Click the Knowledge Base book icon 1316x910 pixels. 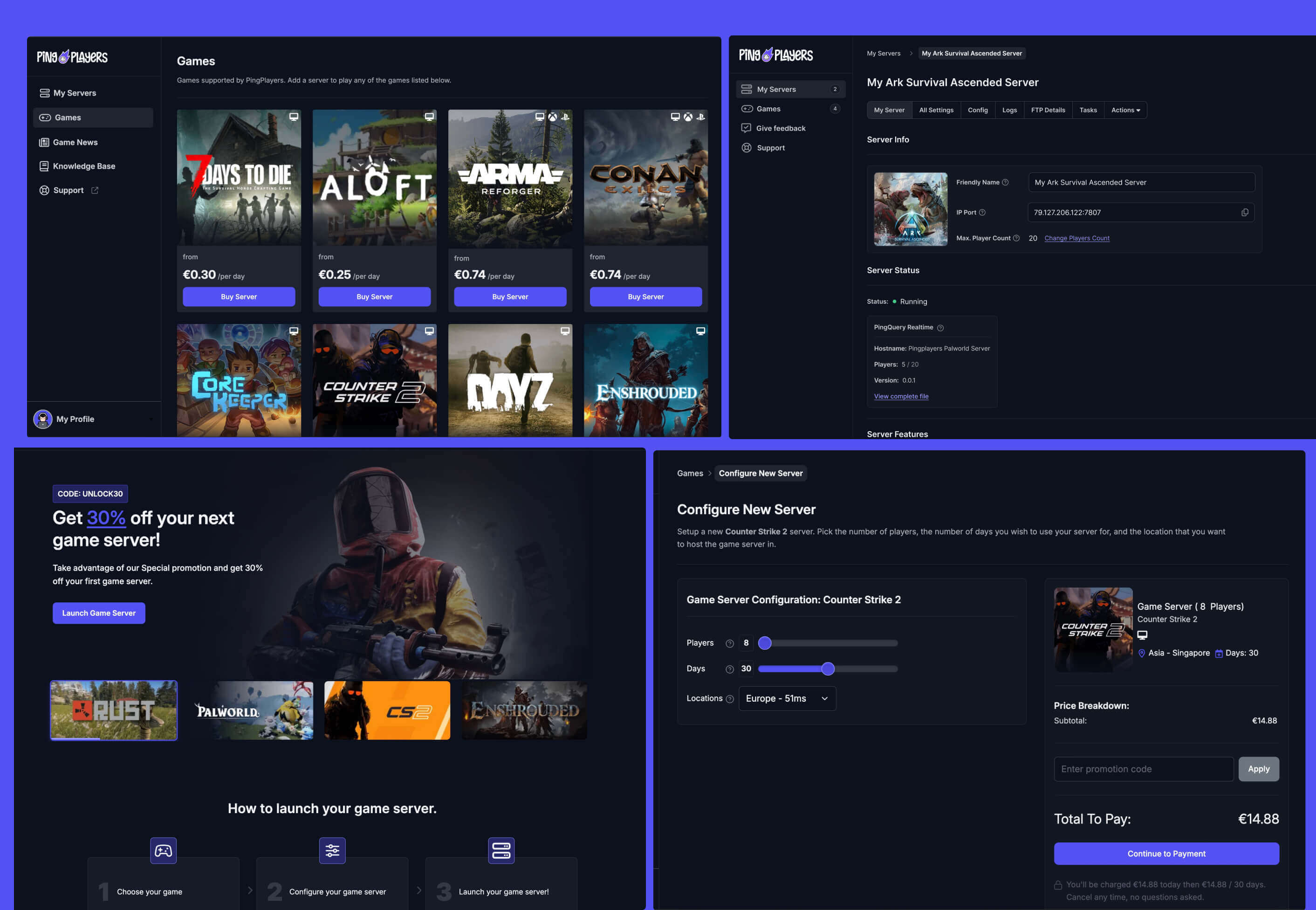point(44,166)
